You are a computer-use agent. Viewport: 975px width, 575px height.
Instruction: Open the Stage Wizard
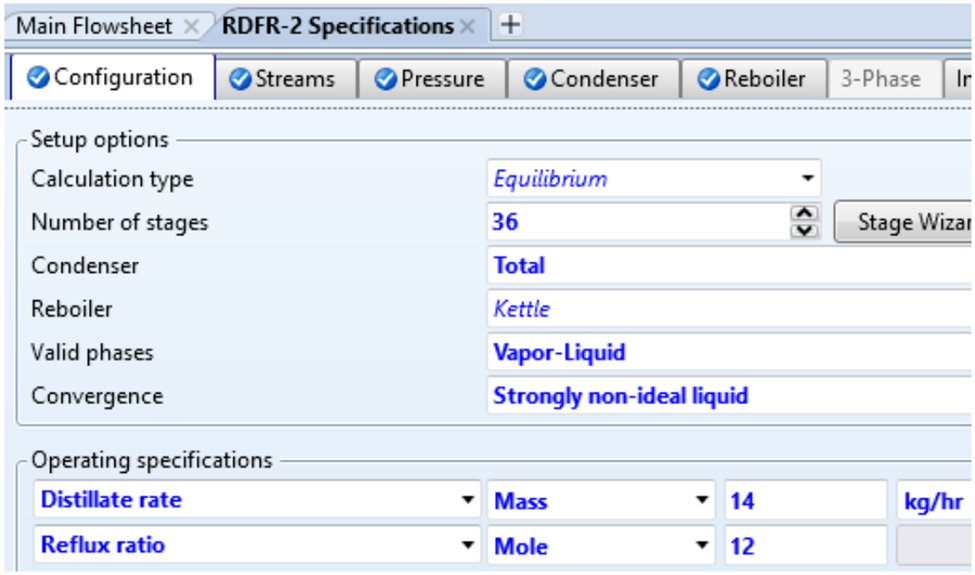(x=905, y=222)
